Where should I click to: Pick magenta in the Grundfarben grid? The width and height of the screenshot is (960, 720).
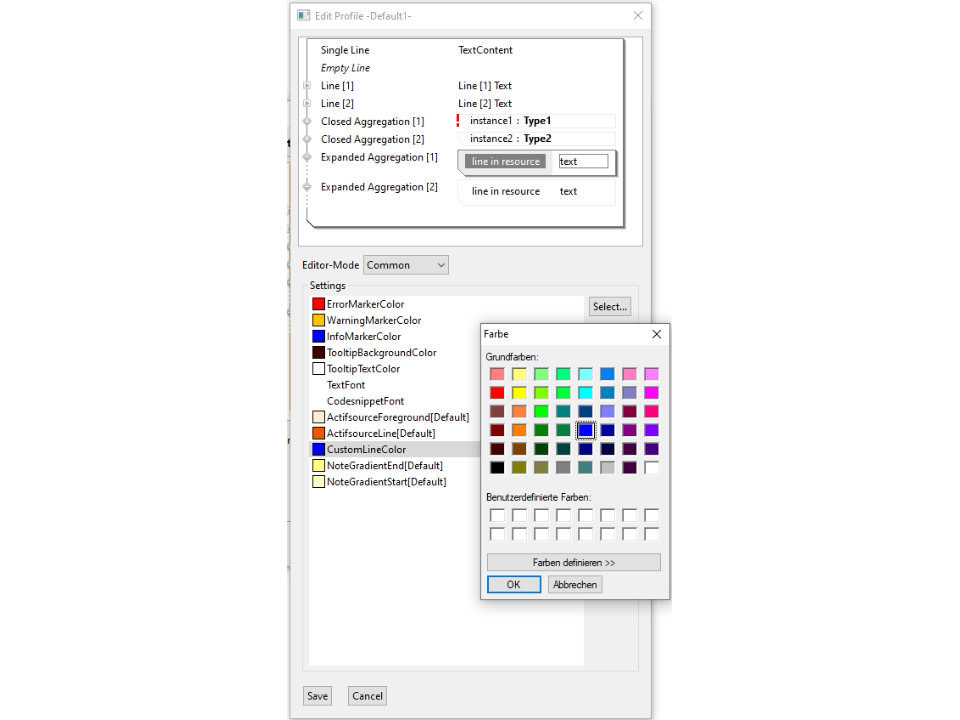click(651, 393)
